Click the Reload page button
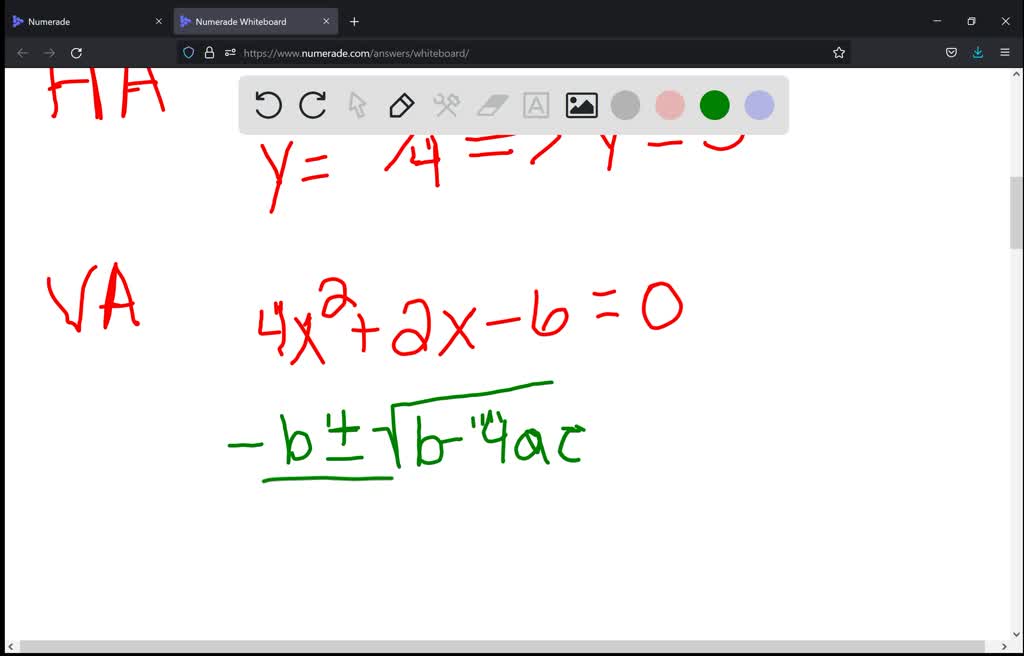 [76, 52]
